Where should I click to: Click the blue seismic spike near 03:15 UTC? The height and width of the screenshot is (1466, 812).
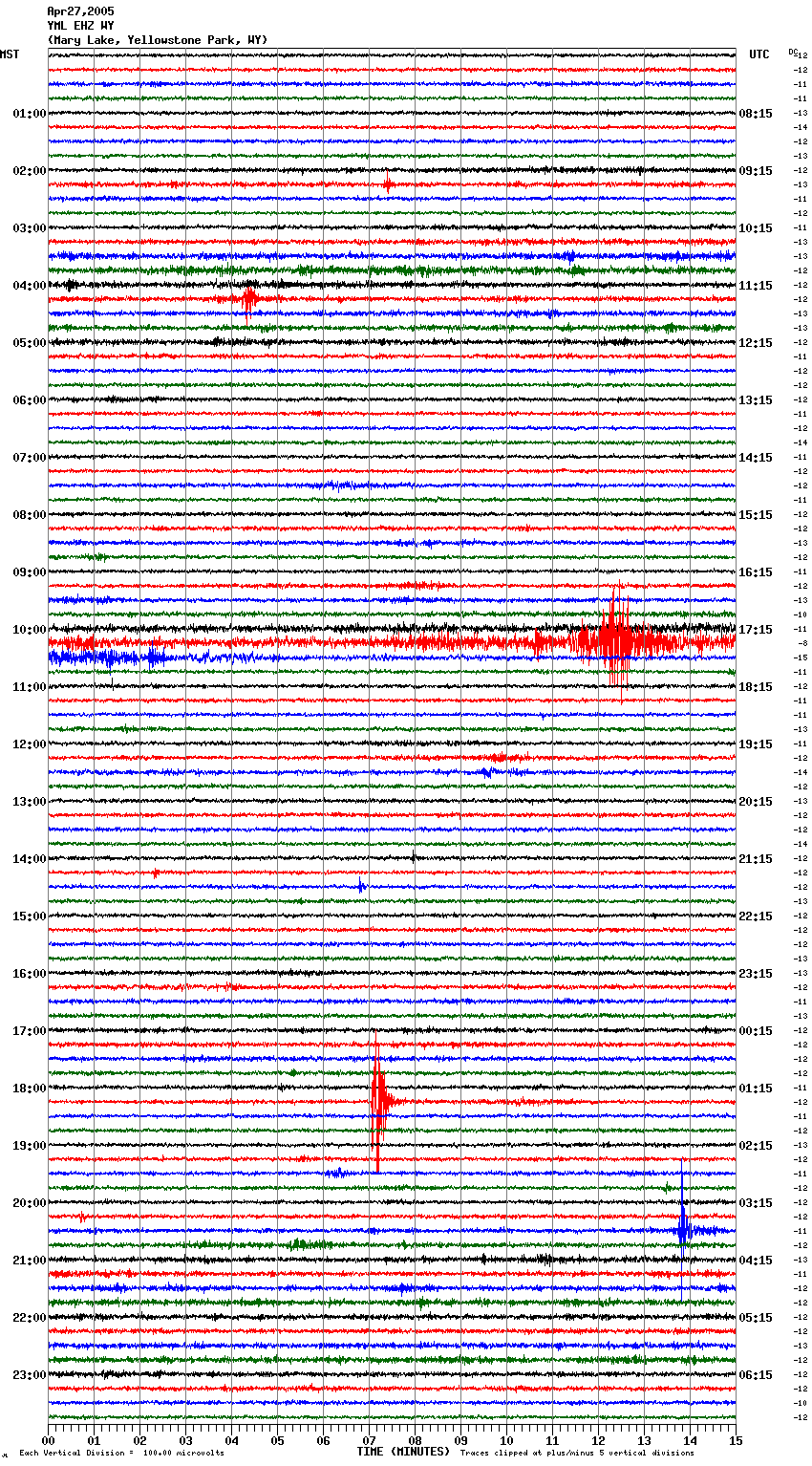pos(683,1228)
